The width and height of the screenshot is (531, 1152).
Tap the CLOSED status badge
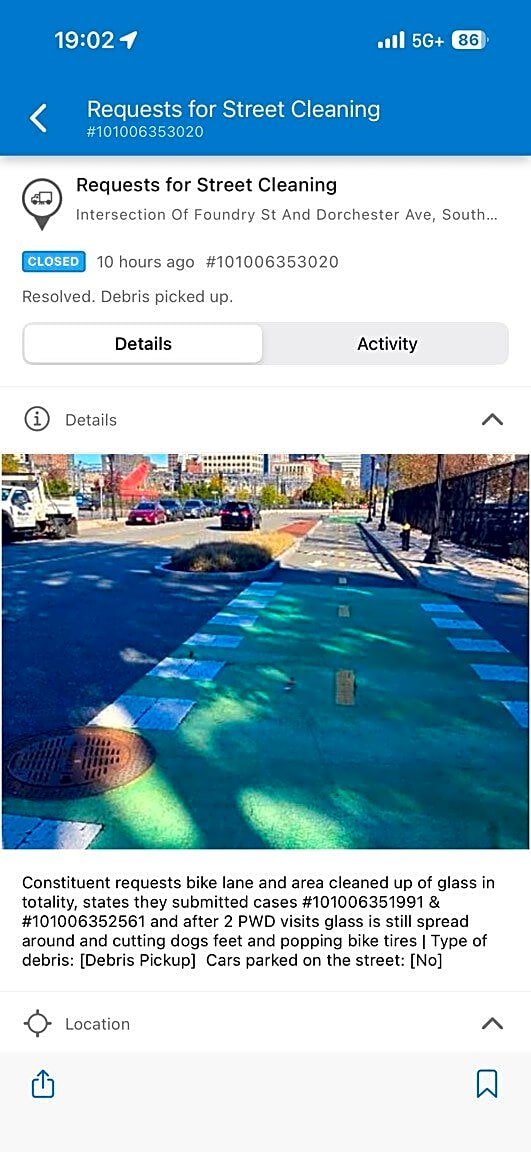pos(54,262)
